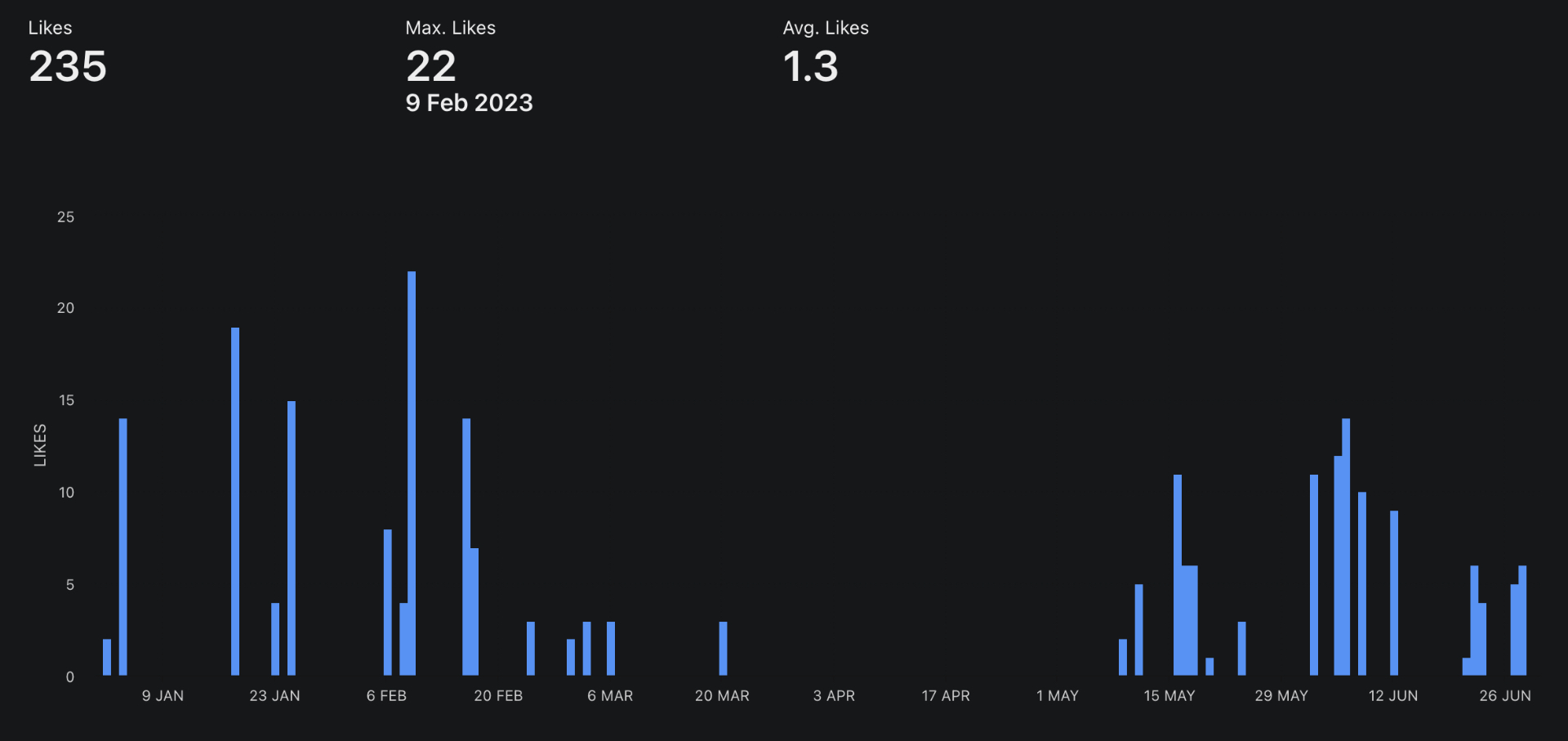Select the 19-likes bar before 23 JAN

[235, 502]
